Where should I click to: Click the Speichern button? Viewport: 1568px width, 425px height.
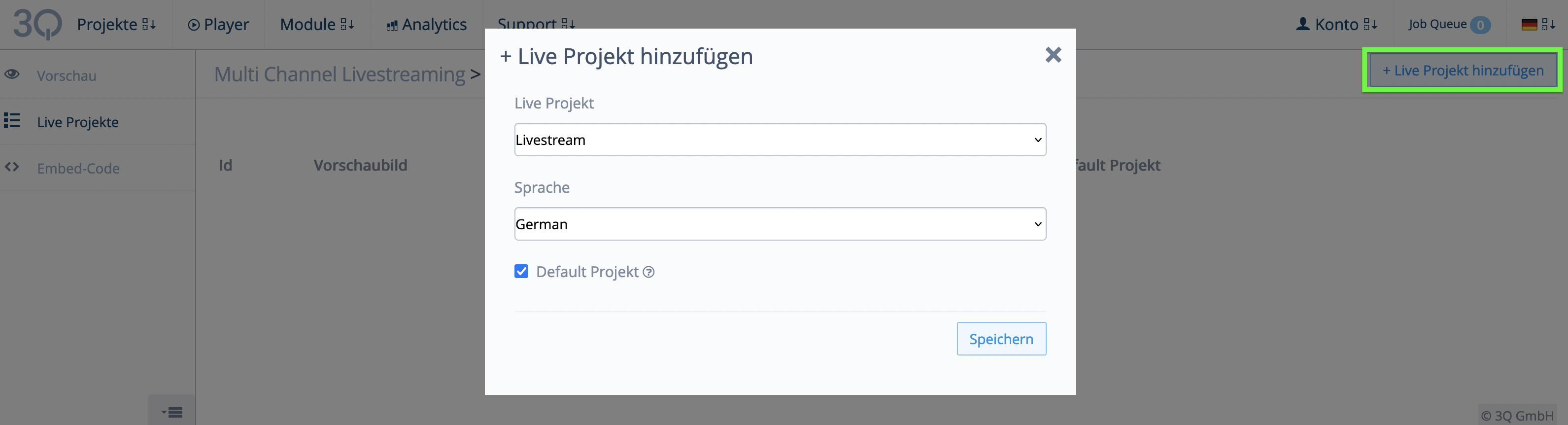(x=1001, y=339)
